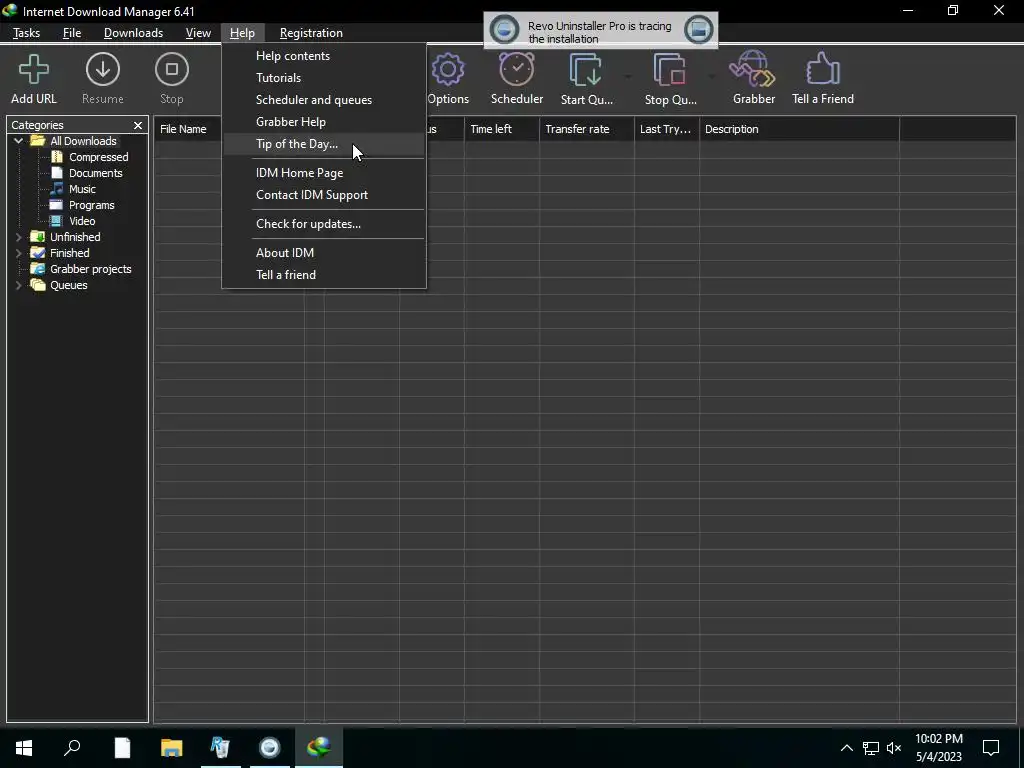Open the View menu
This screenshot has height=768, width=1024.
198,33
